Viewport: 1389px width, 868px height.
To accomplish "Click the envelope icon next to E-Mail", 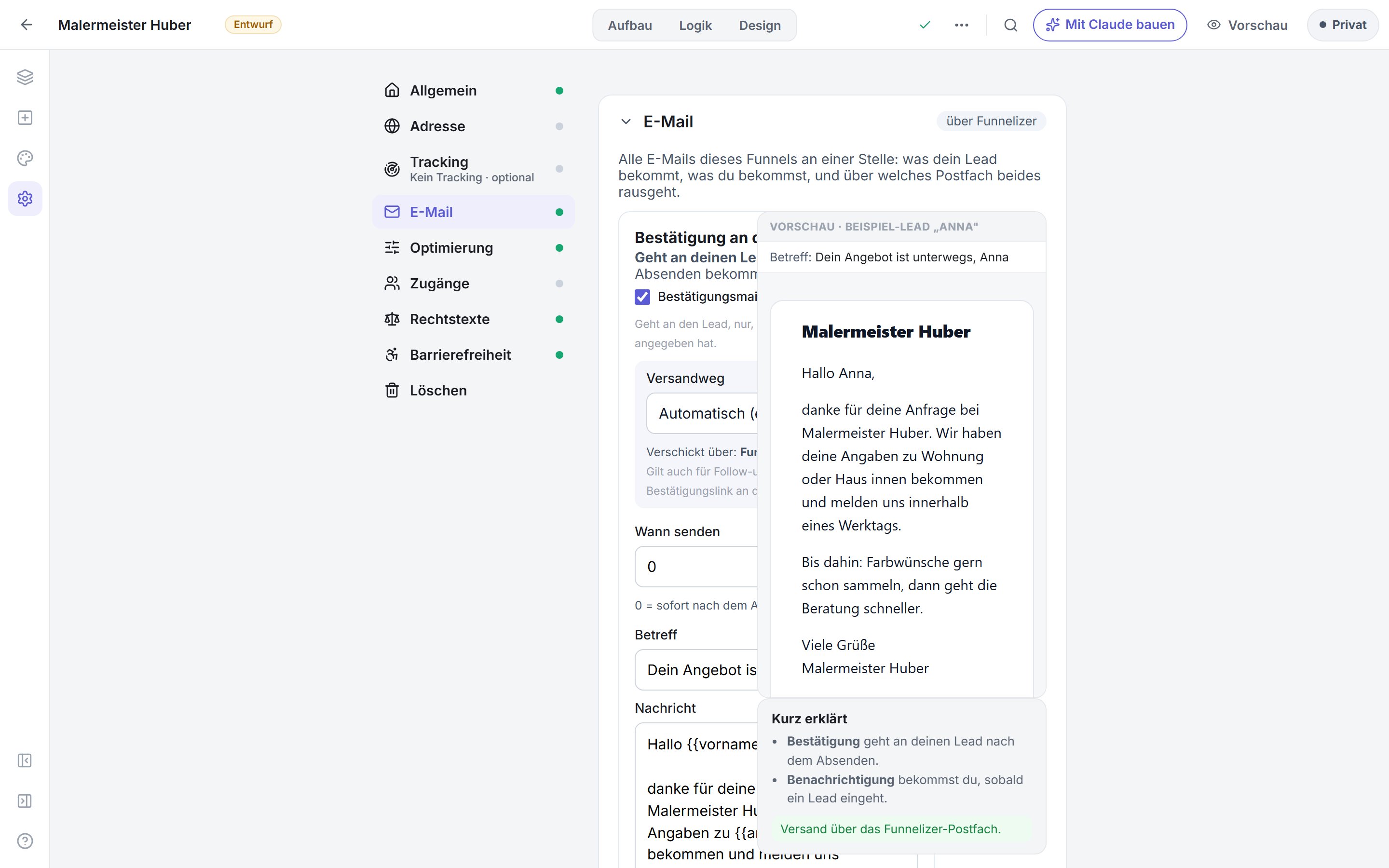I will [392, 212].
